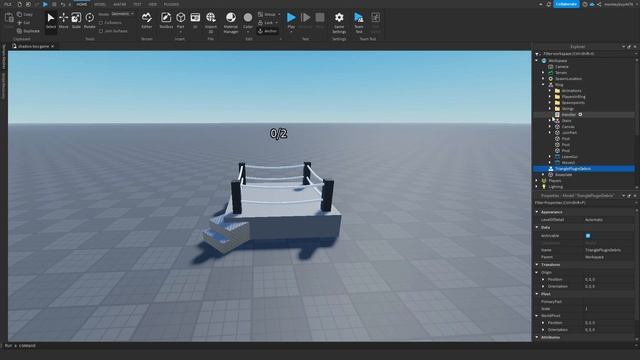Click Duplicate in the Clipboard group
This screenshot has width=640, height=360.
tap(28, 31)
